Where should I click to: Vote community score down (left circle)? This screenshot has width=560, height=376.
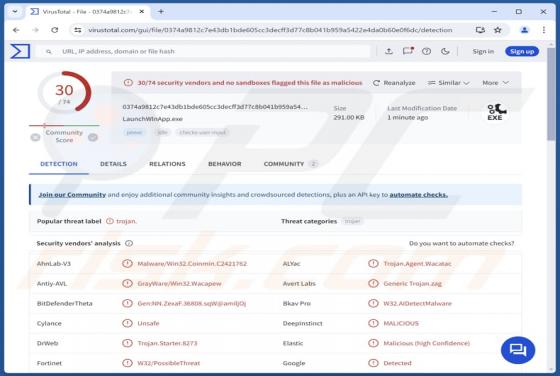coord(35,137)
